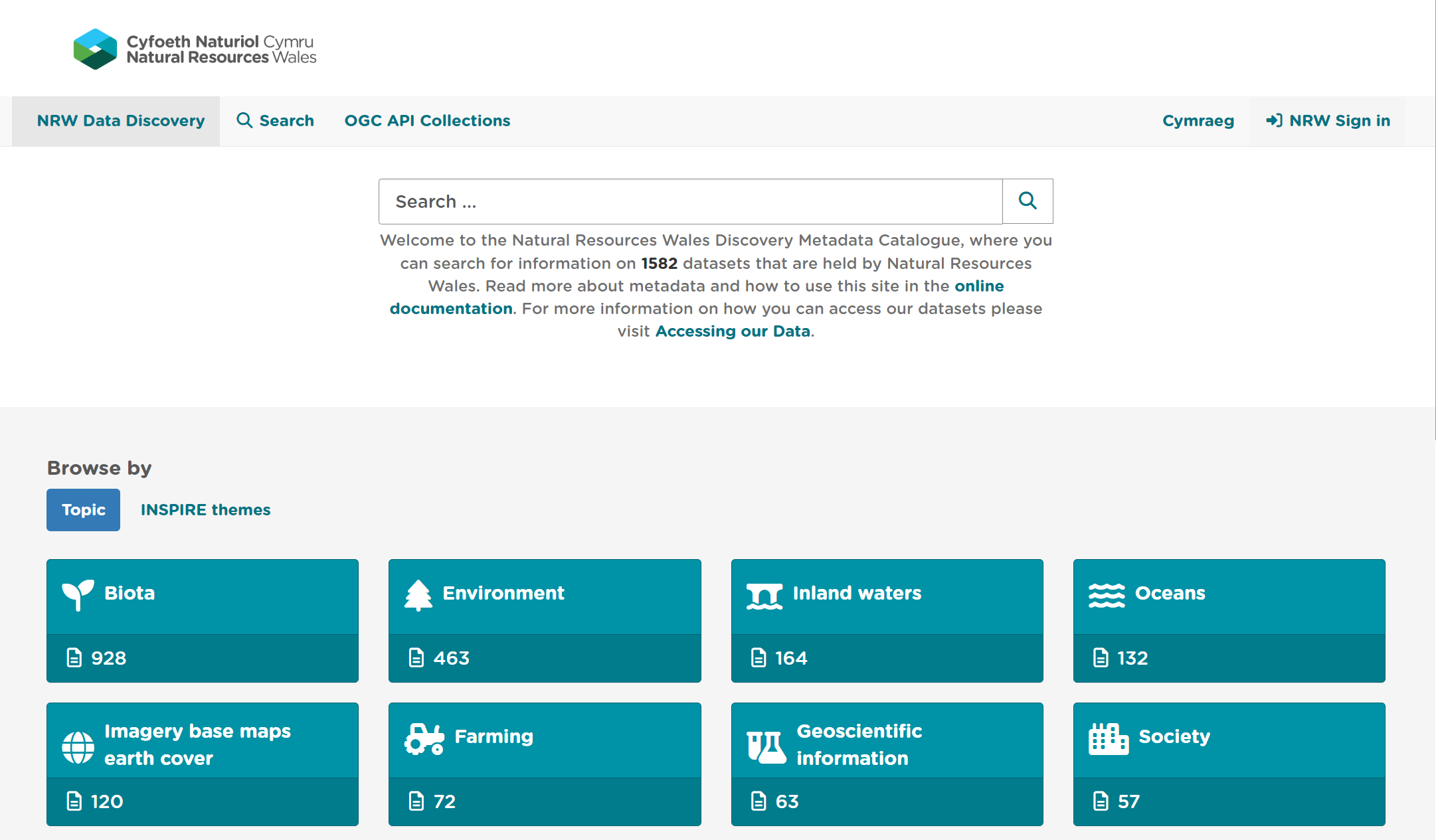
Task: Open OGC API Collections
Action: (x=427, y=121)
